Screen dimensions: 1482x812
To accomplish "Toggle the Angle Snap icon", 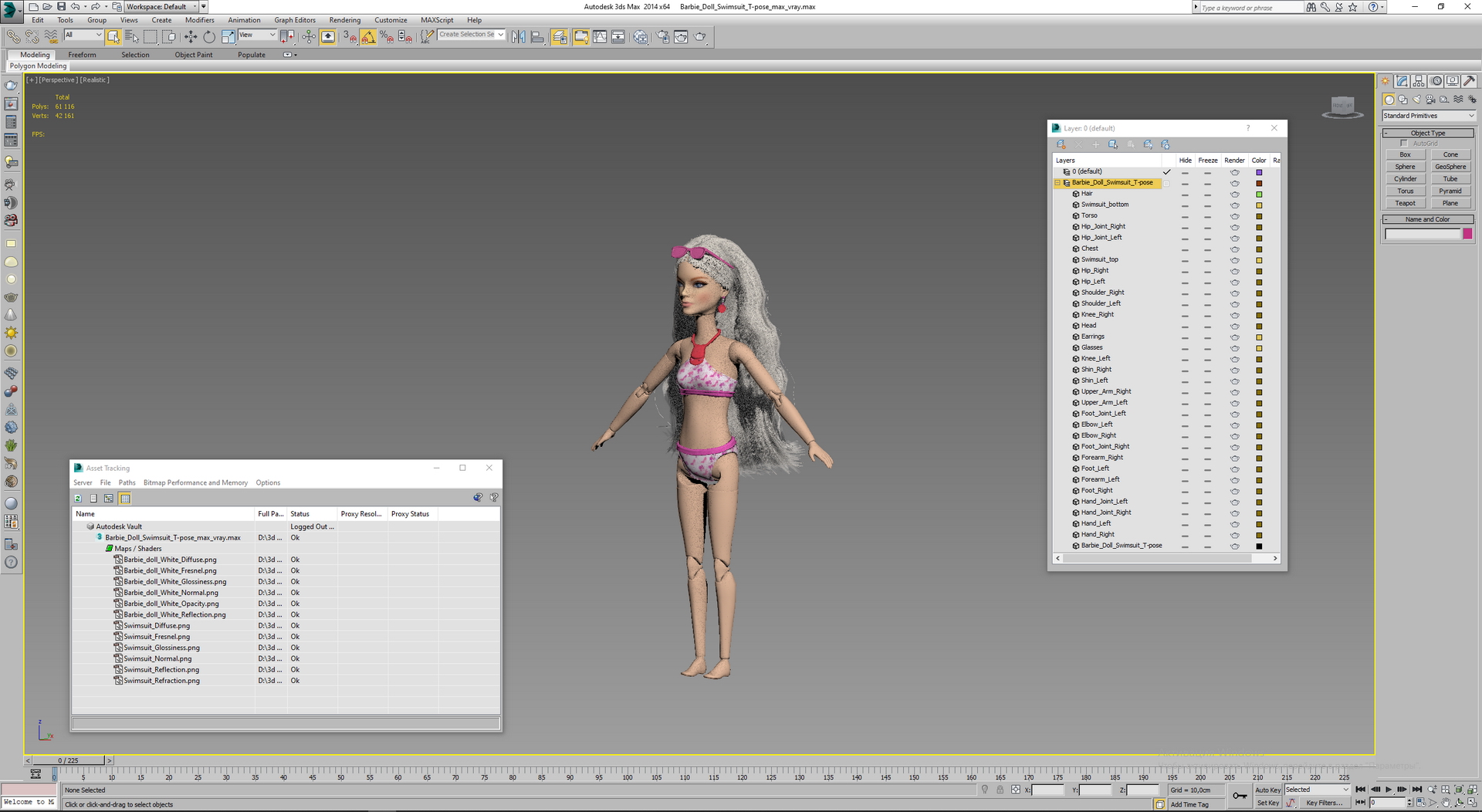I will pyautogui.click(x=368, y=36).
